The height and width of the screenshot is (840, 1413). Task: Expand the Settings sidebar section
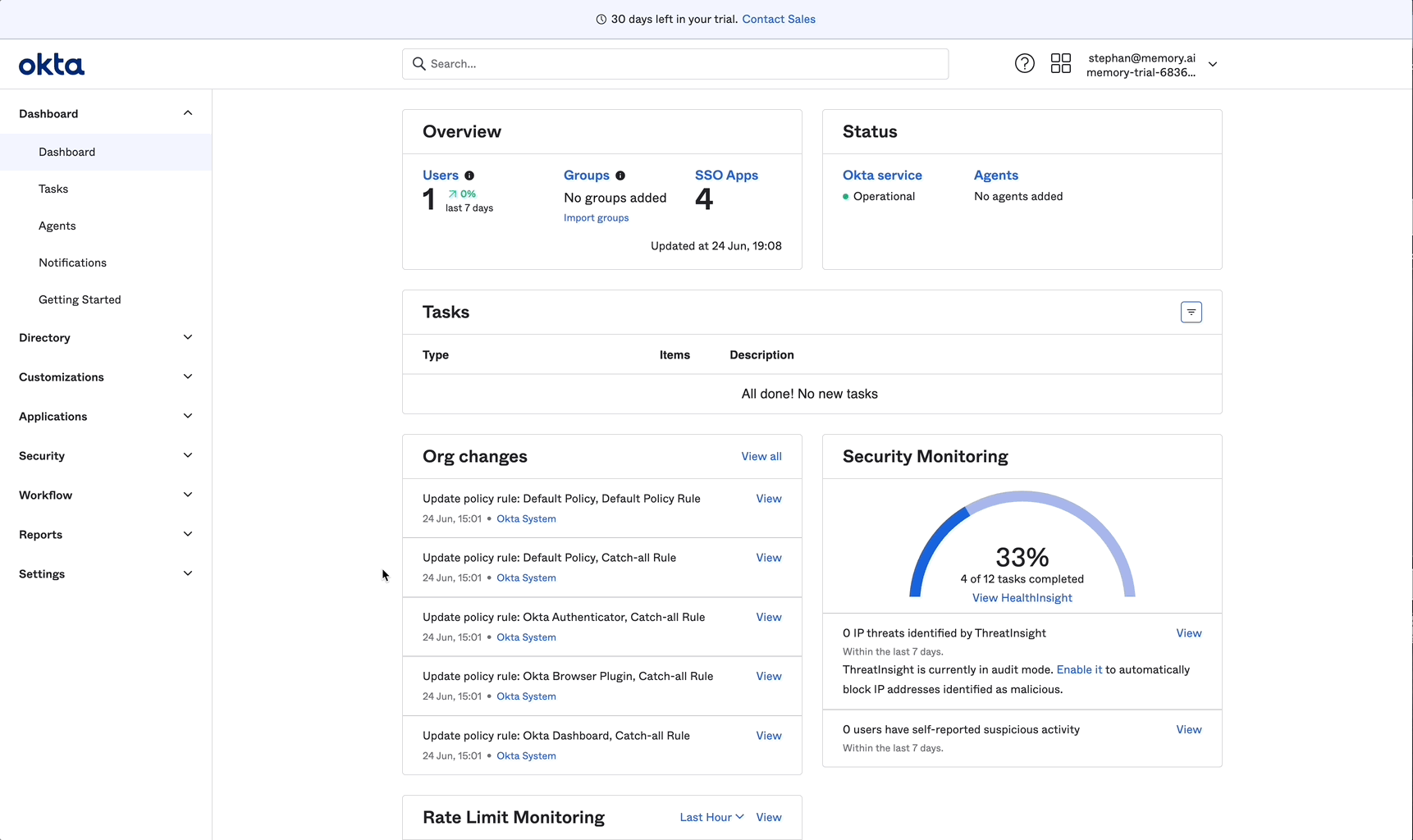click(x=105, y=573)
